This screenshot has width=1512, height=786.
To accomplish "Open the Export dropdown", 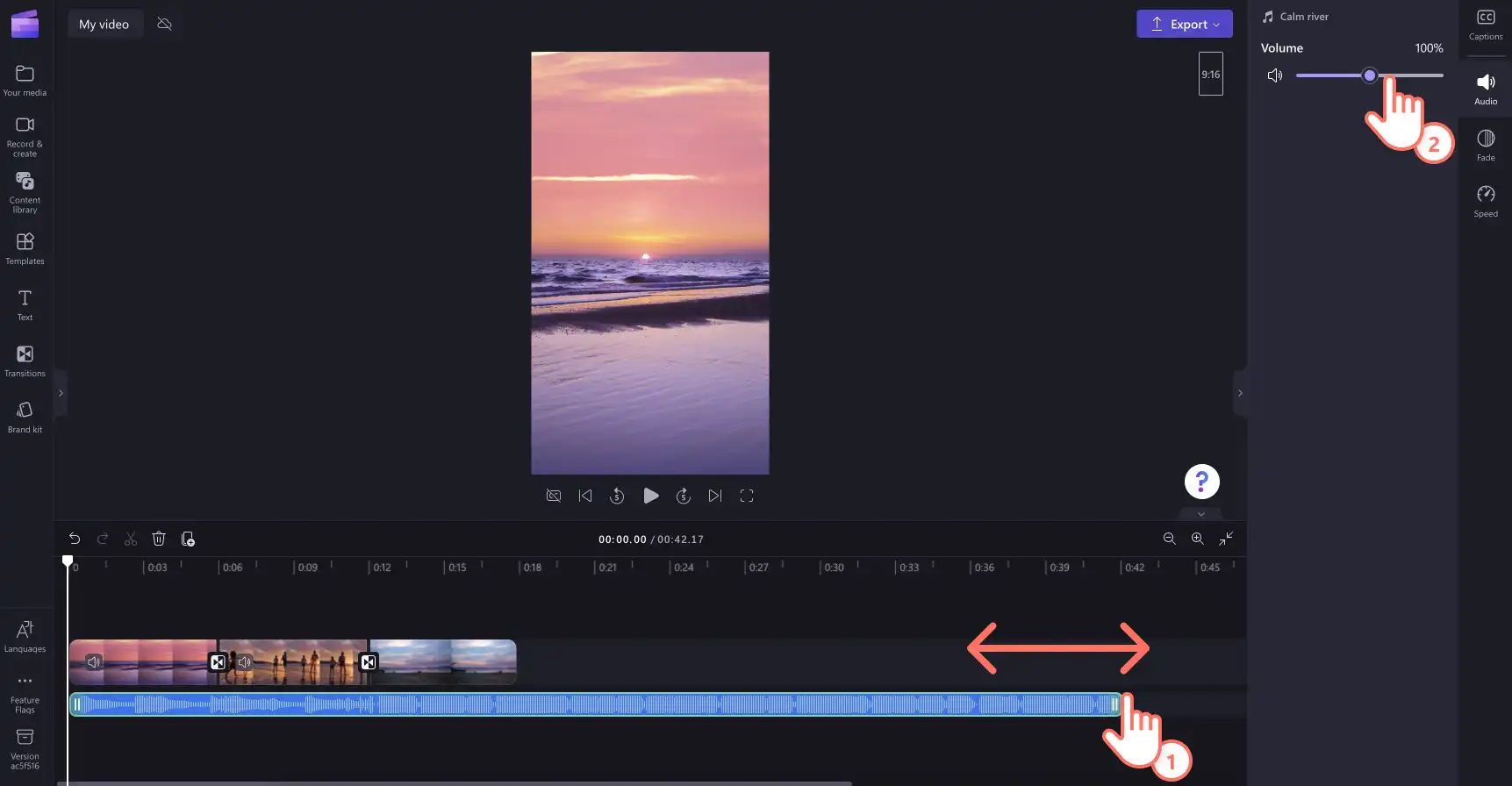I will [x=1185, y=24].
